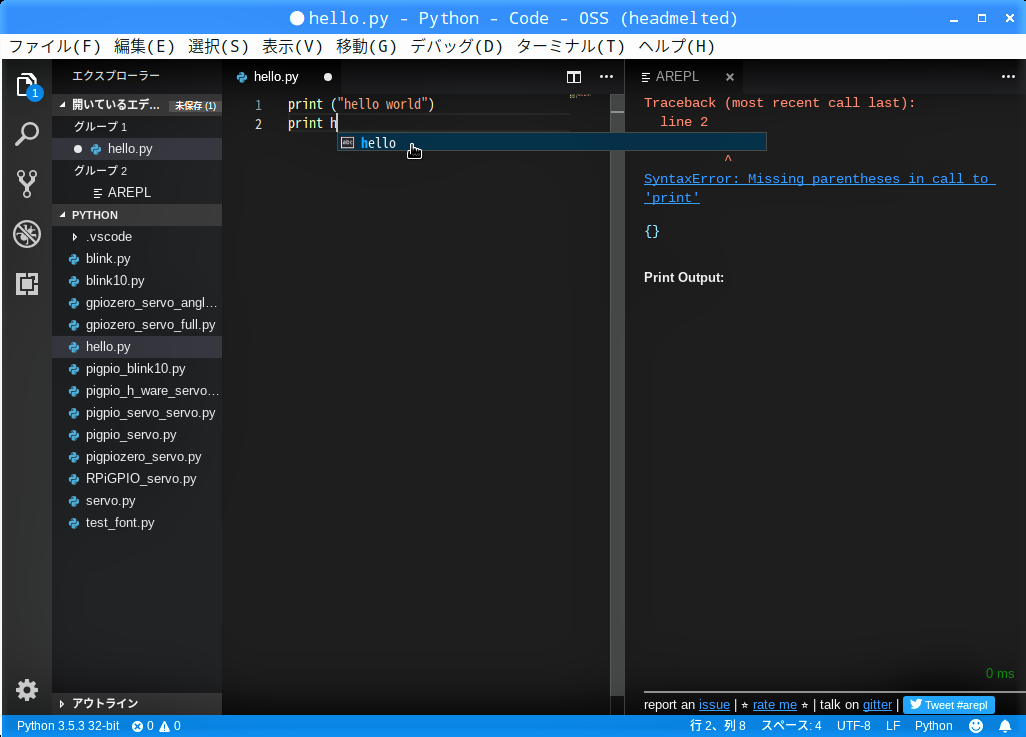Open hello.py under グループ 1 open editors

point(137,149)
